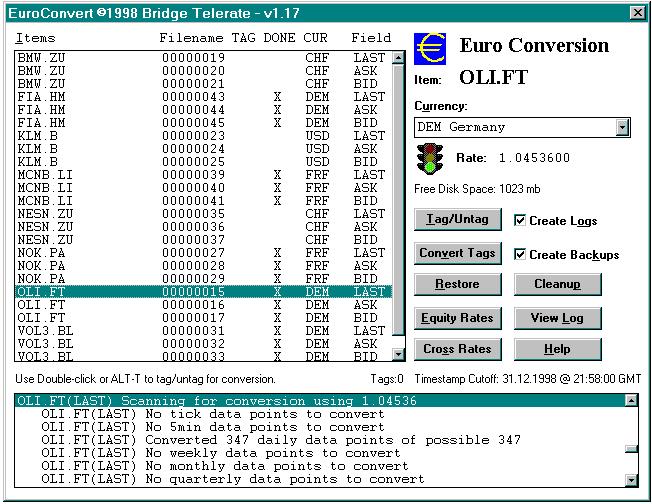
Task: Click the View Log button
Action: click(x=557, y=319)
